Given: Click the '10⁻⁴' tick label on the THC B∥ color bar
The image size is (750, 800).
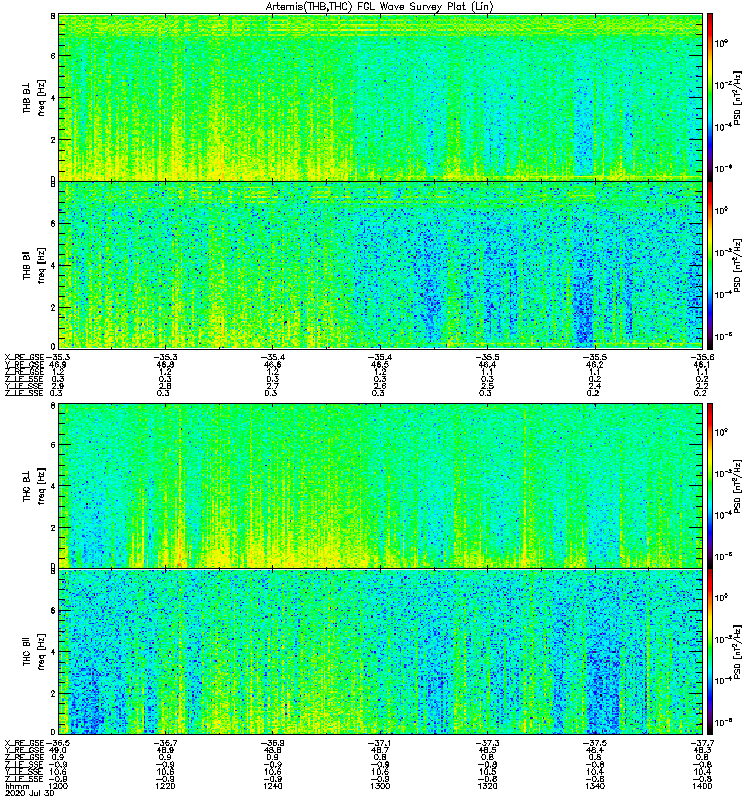Looking at the screenshot, I should [x=722, y=680].
